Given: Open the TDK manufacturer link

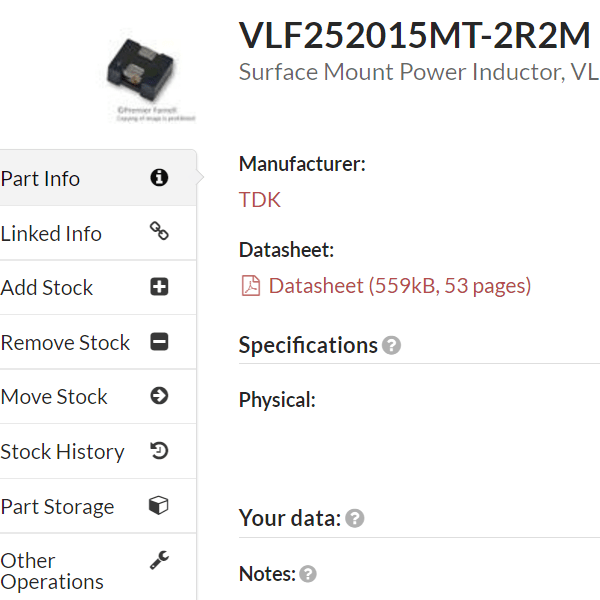Looking at the screenshot, I should pyautogui.click(x=260, y=200).
